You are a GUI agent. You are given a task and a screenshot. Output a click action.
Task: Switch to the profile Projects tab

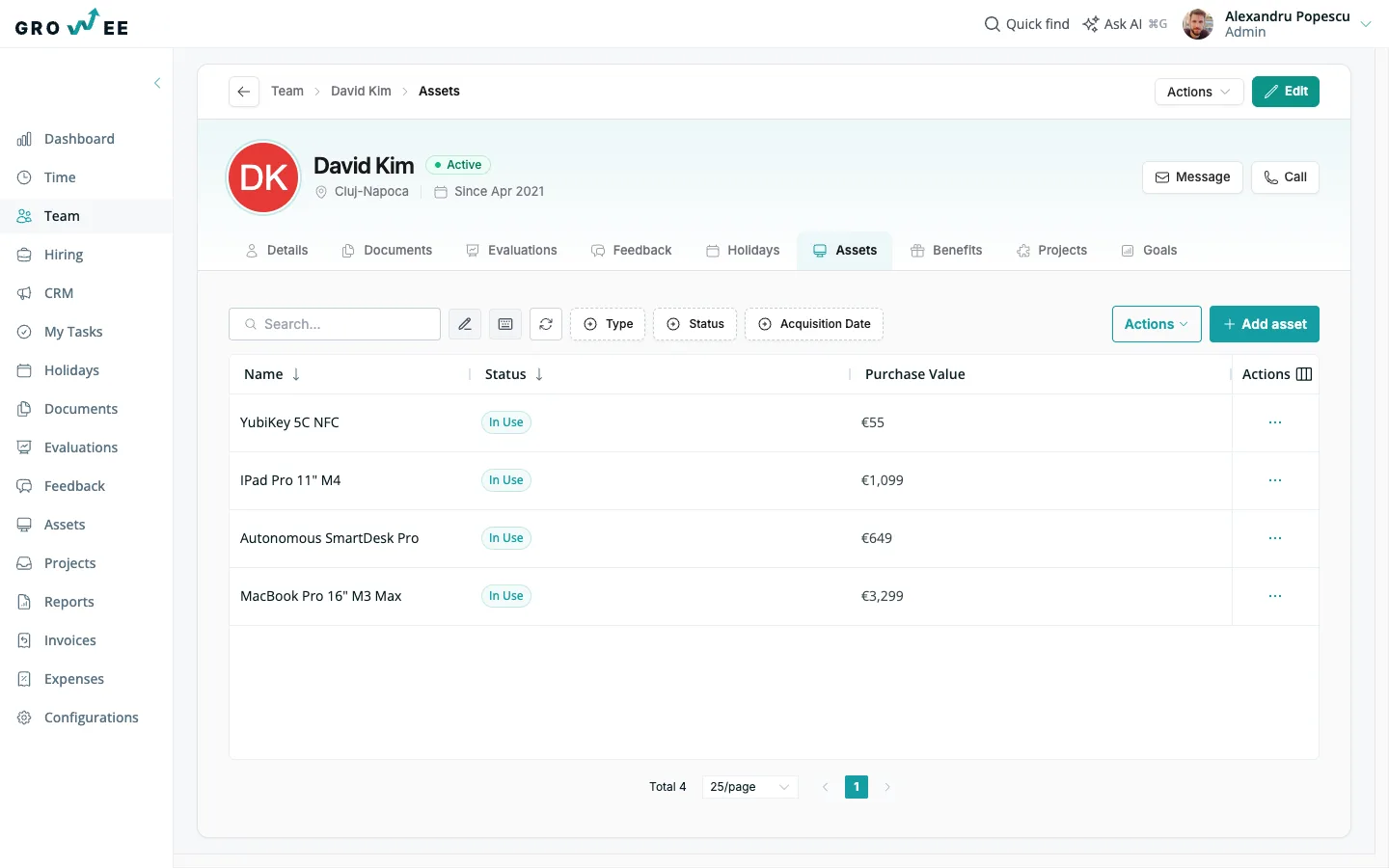1051,251
